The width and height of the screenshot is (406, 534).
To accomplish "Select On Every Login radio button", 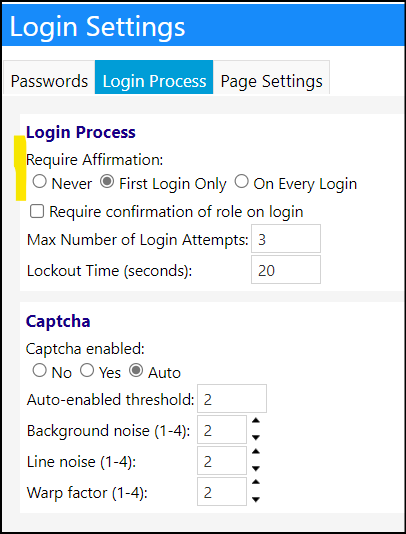I will (x=241, y=182).
